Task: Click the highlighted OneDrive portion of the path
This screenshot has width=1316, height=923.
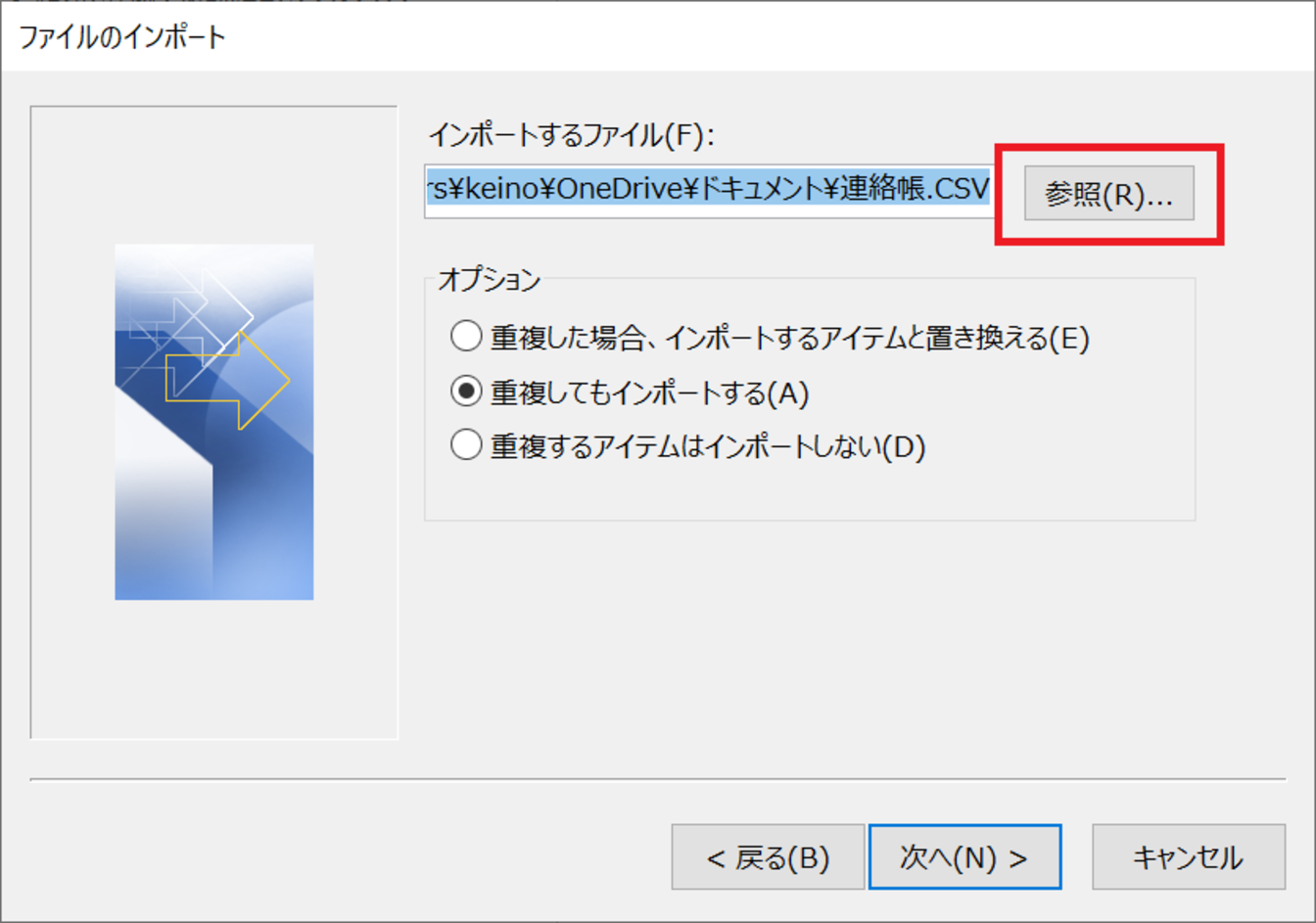Action: point(615,189)
